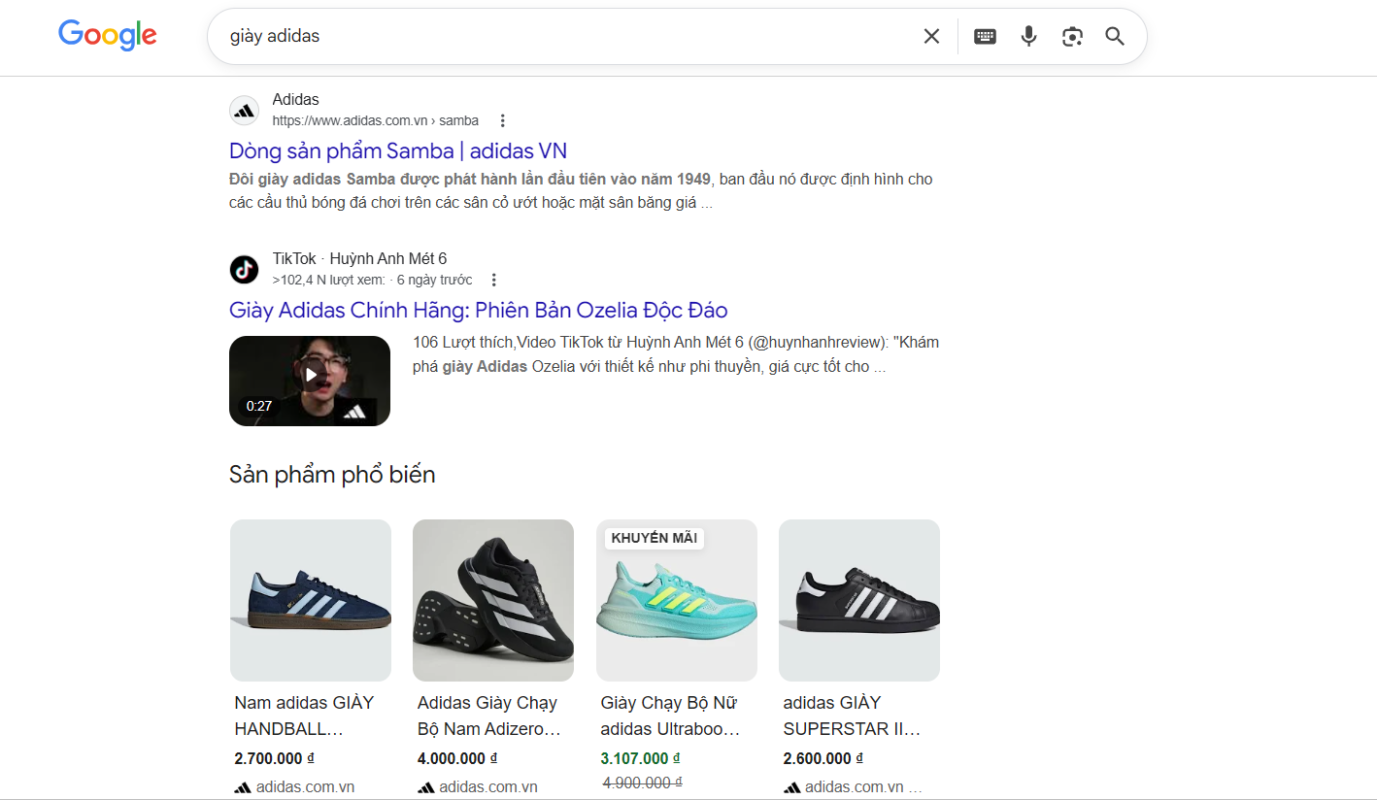Click inside the giày adidas search field
This screenshot has width=1377, height=800.
[x=560, y=37]
